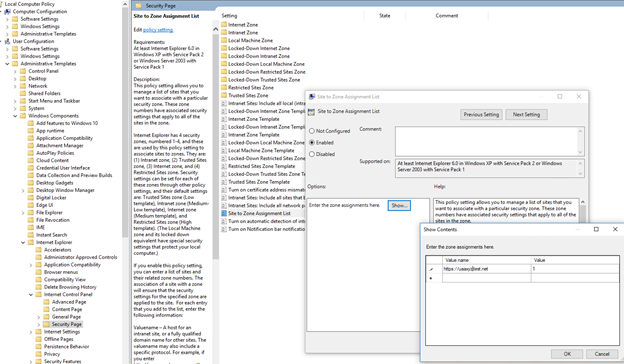The width and height of the screenshot is (624, 364).
Task: Click the Instant Search folder icon
Action: coord(31,235)
